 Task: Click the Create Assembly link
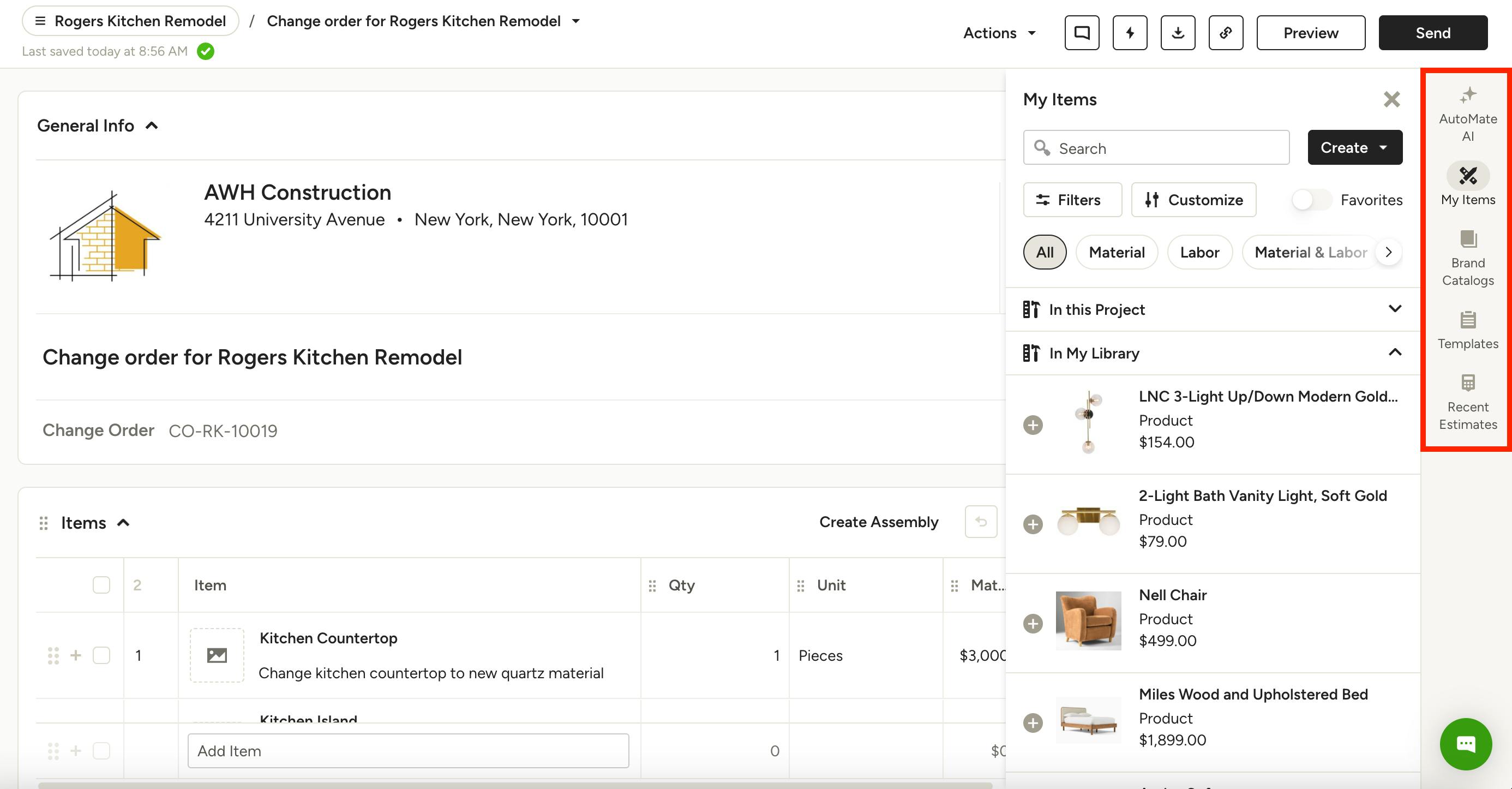point(878,522)
